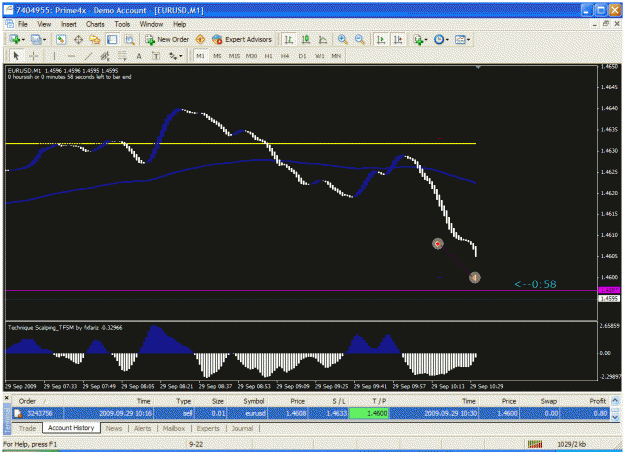Select order 3243756 history row

pyautogui.click(x=311, y=413)
